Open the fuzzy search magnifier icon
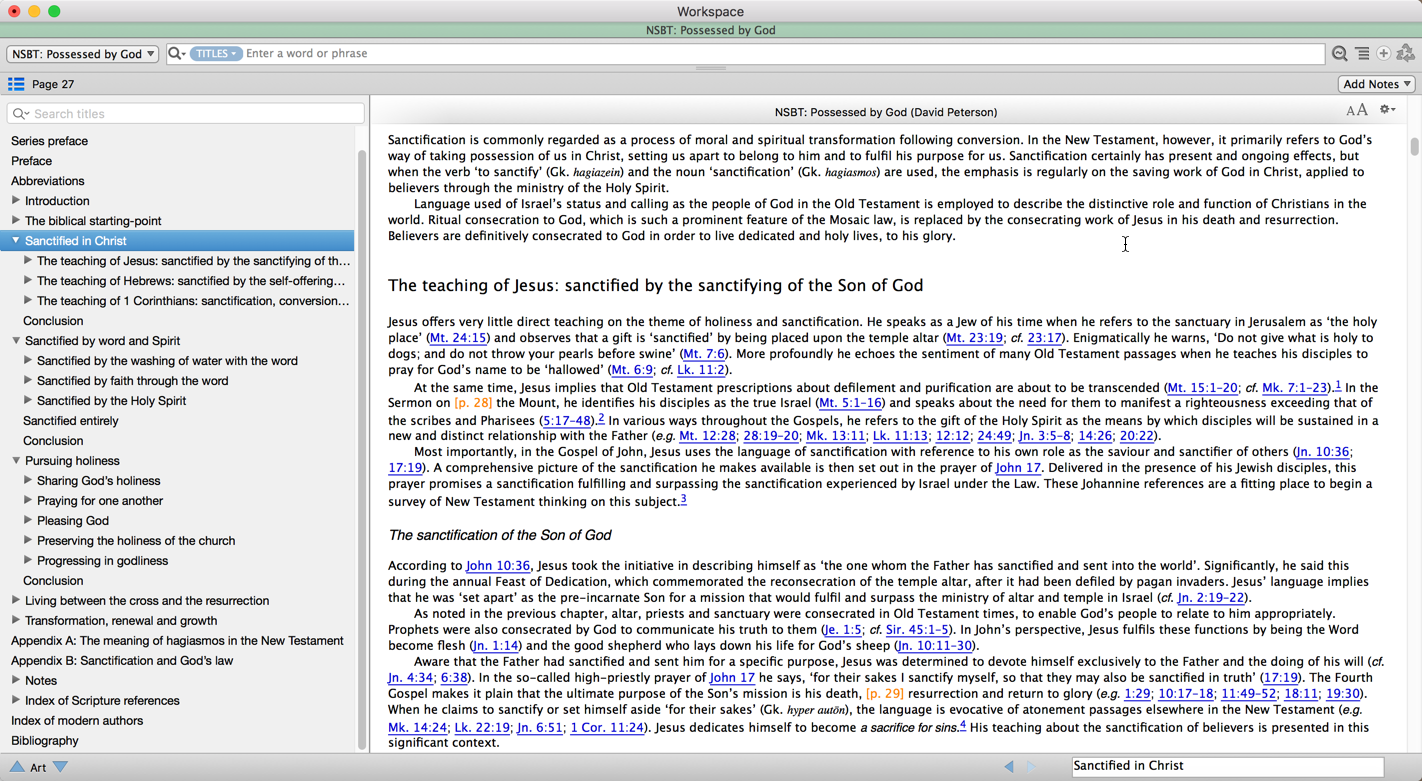Viewport: 1422px width, 781px height. click(1340, 54)
